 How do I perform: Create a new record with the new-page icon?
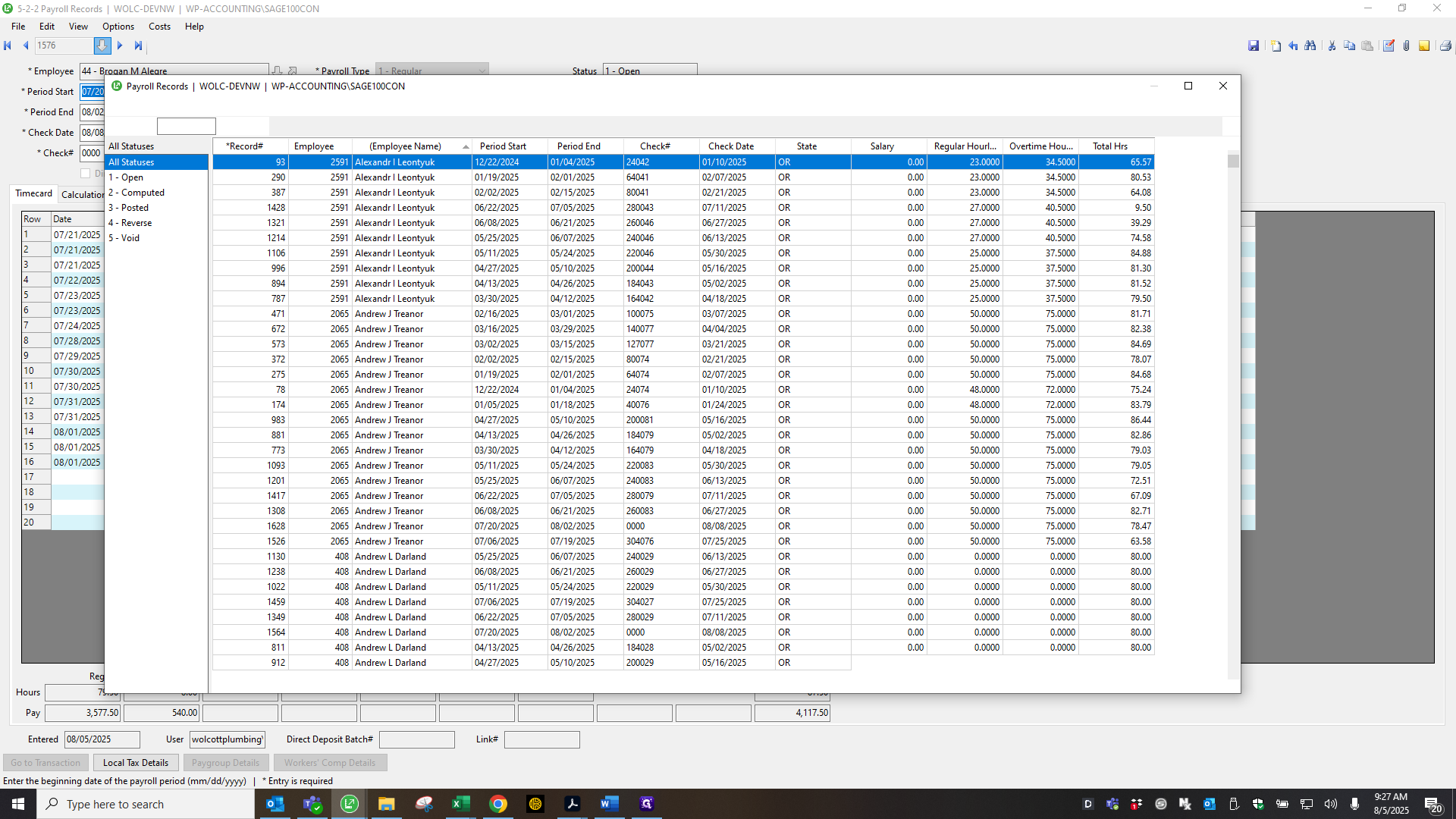click(1276, 45)
